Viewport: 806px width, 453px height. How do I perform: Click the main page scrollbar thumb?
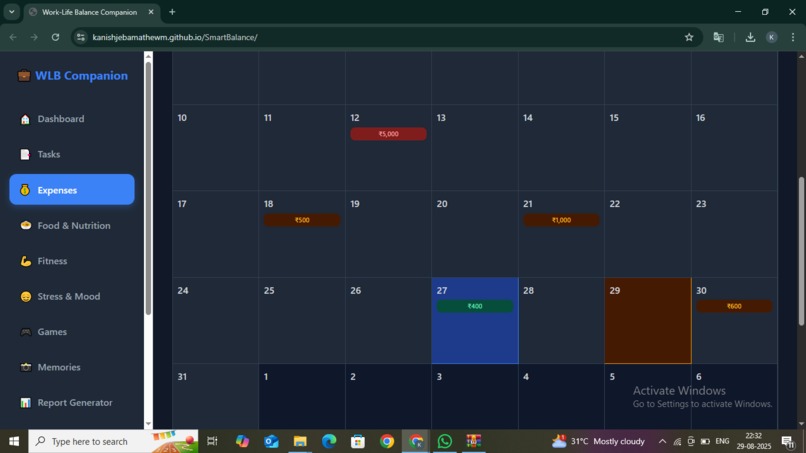pos(801,251)
